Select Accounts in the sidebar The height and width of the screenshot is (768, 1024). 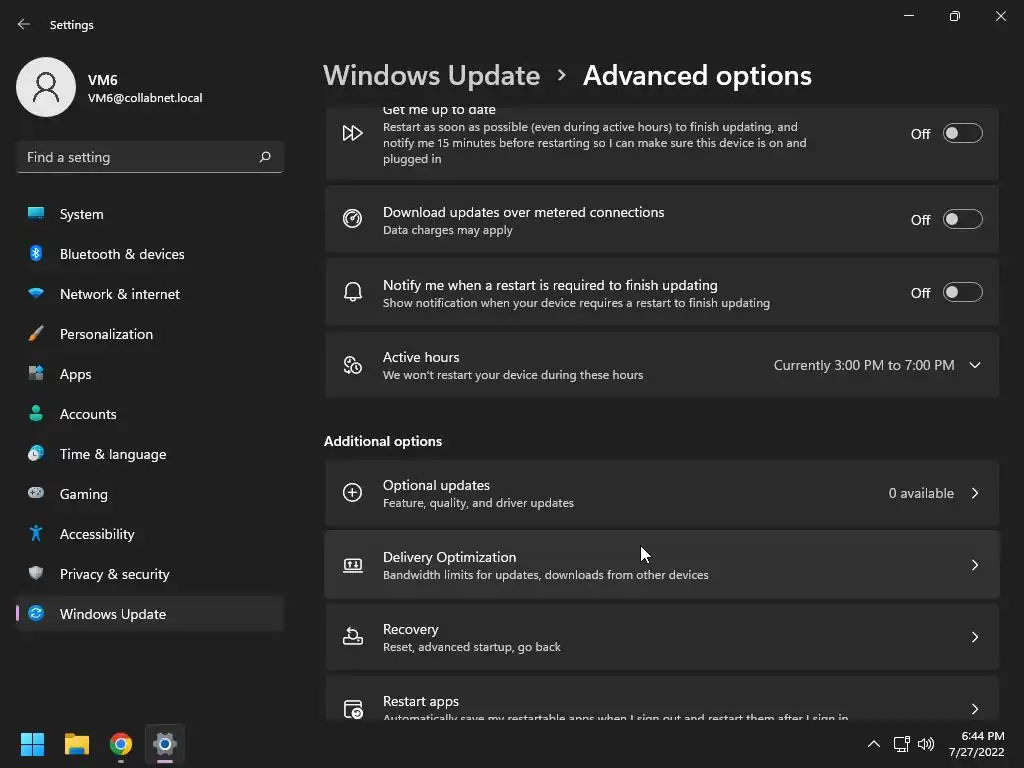[88, 414]
